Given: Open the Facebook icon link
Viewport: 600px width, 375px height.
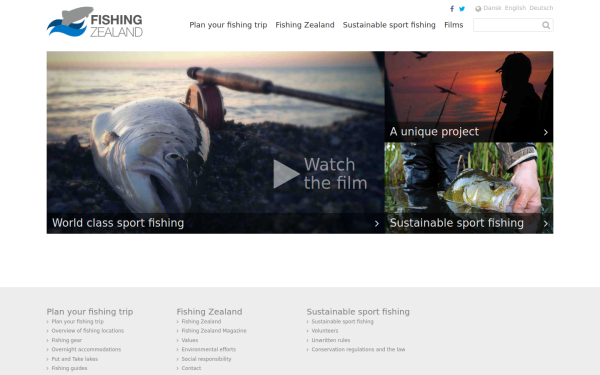Looking at the screenshot, I should (x=452, y=8).
